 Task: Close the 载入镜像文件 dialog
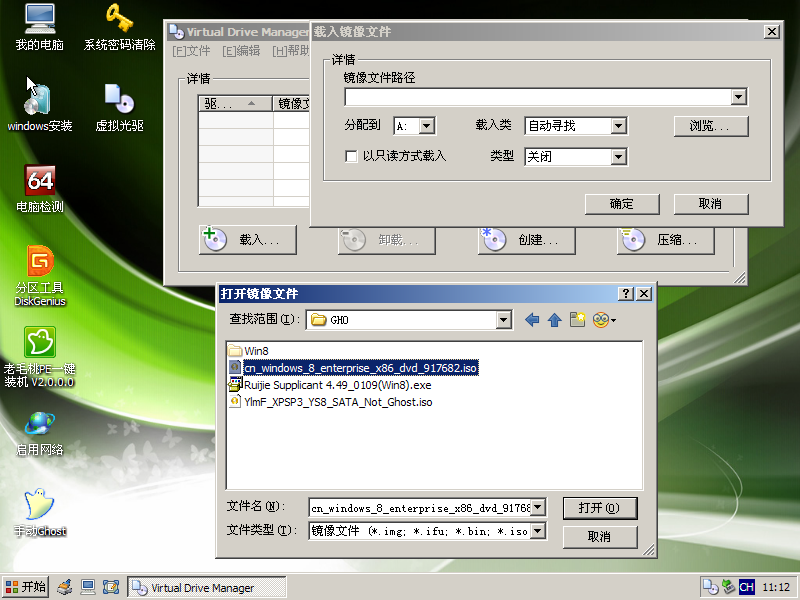point(772,32)
